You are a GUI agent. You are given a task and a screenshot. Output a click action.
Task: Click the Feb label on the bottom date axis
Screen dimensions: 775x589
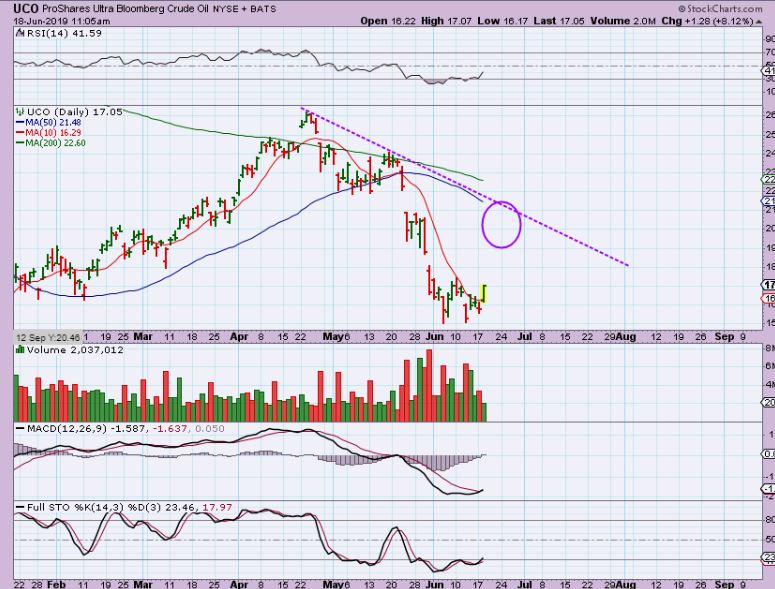56,584
